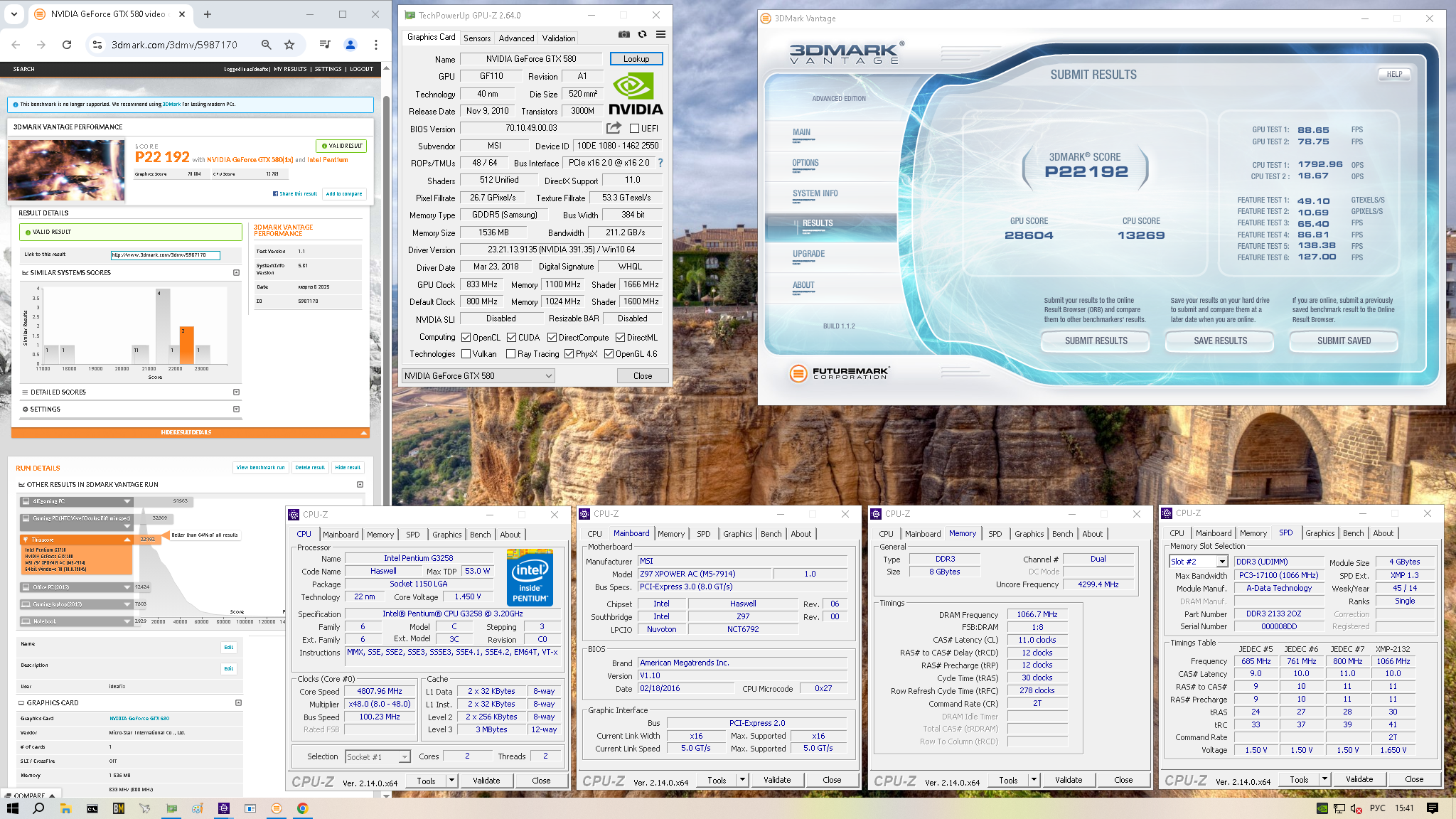This screenshot has width=1456, height=819.
Task: Switch to the Advanced tab in GPU-Z
Action: 516,38
